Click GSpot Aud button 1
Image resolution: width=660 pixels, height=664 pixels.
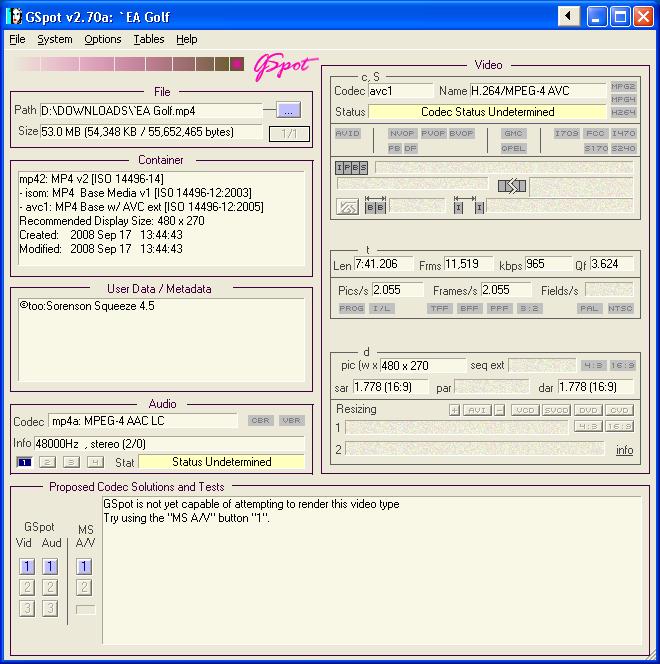pos(50,566)
